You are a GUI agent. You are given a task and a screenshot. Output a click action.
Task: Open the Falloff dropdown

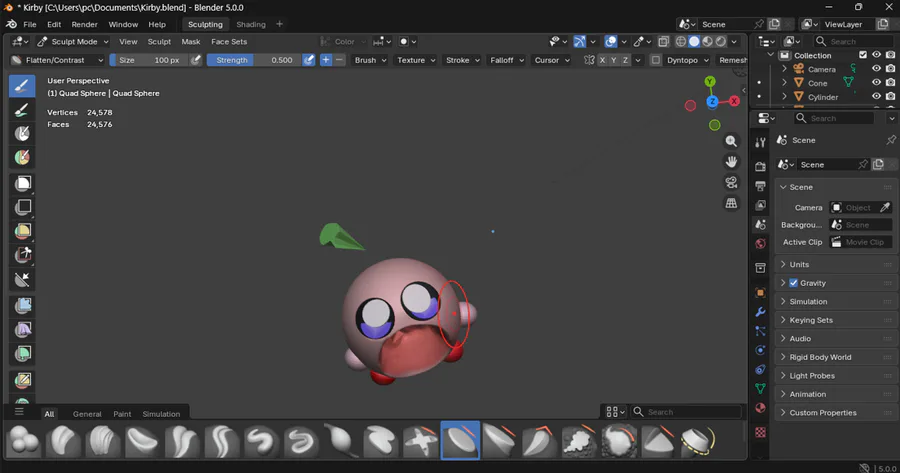pyautogui.click(x=507, y=60)
